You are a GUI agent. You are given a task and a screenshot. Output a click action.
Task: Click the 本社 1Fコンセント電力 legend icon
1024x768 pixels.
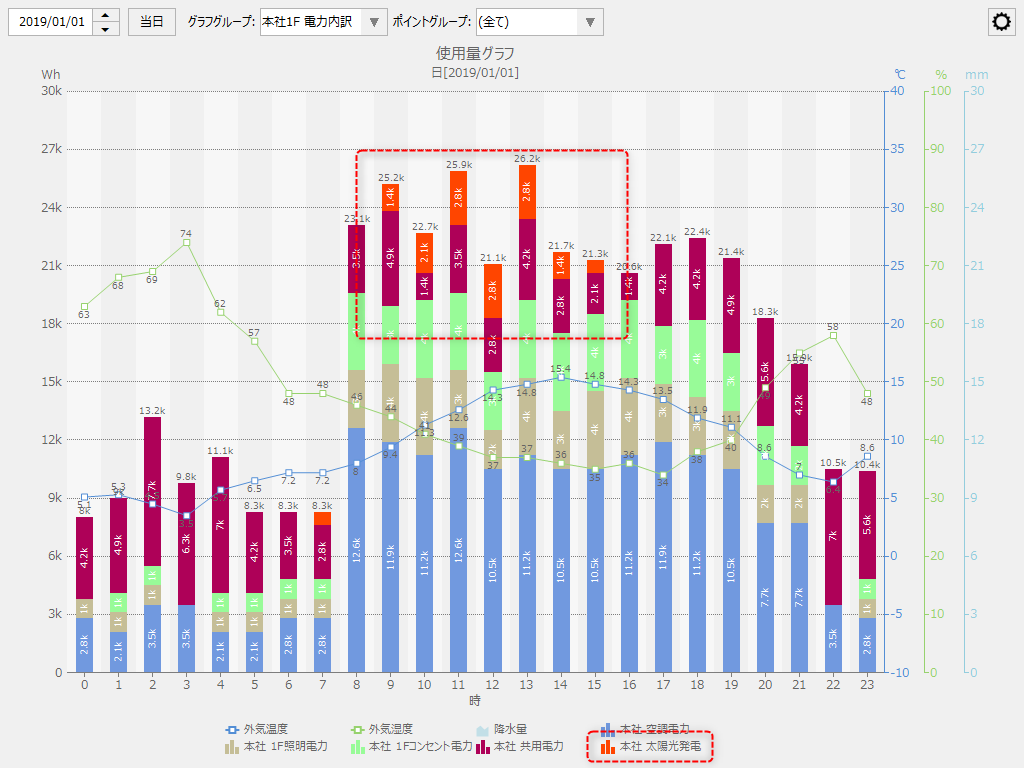(x=355, y=746)
